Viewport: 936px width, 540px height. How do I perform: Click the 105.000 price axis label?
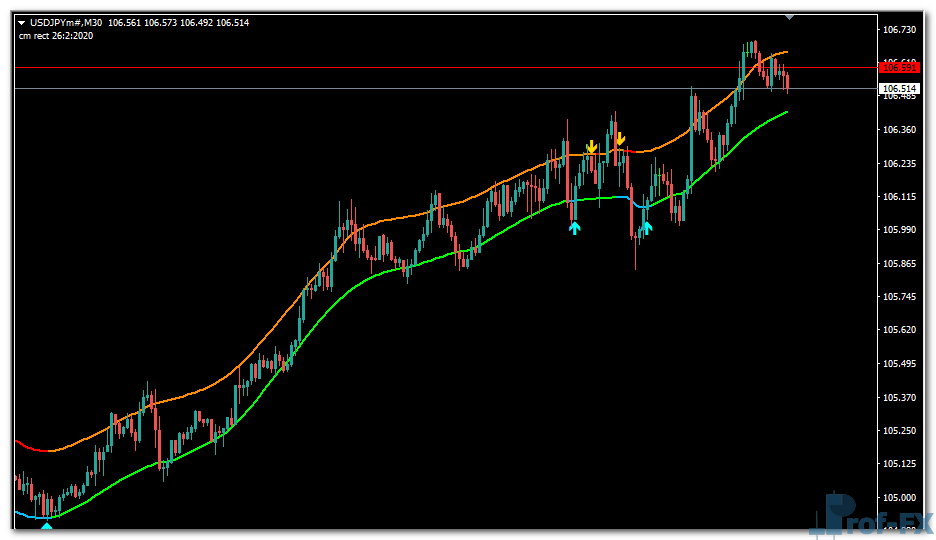[x=900, y=498]
